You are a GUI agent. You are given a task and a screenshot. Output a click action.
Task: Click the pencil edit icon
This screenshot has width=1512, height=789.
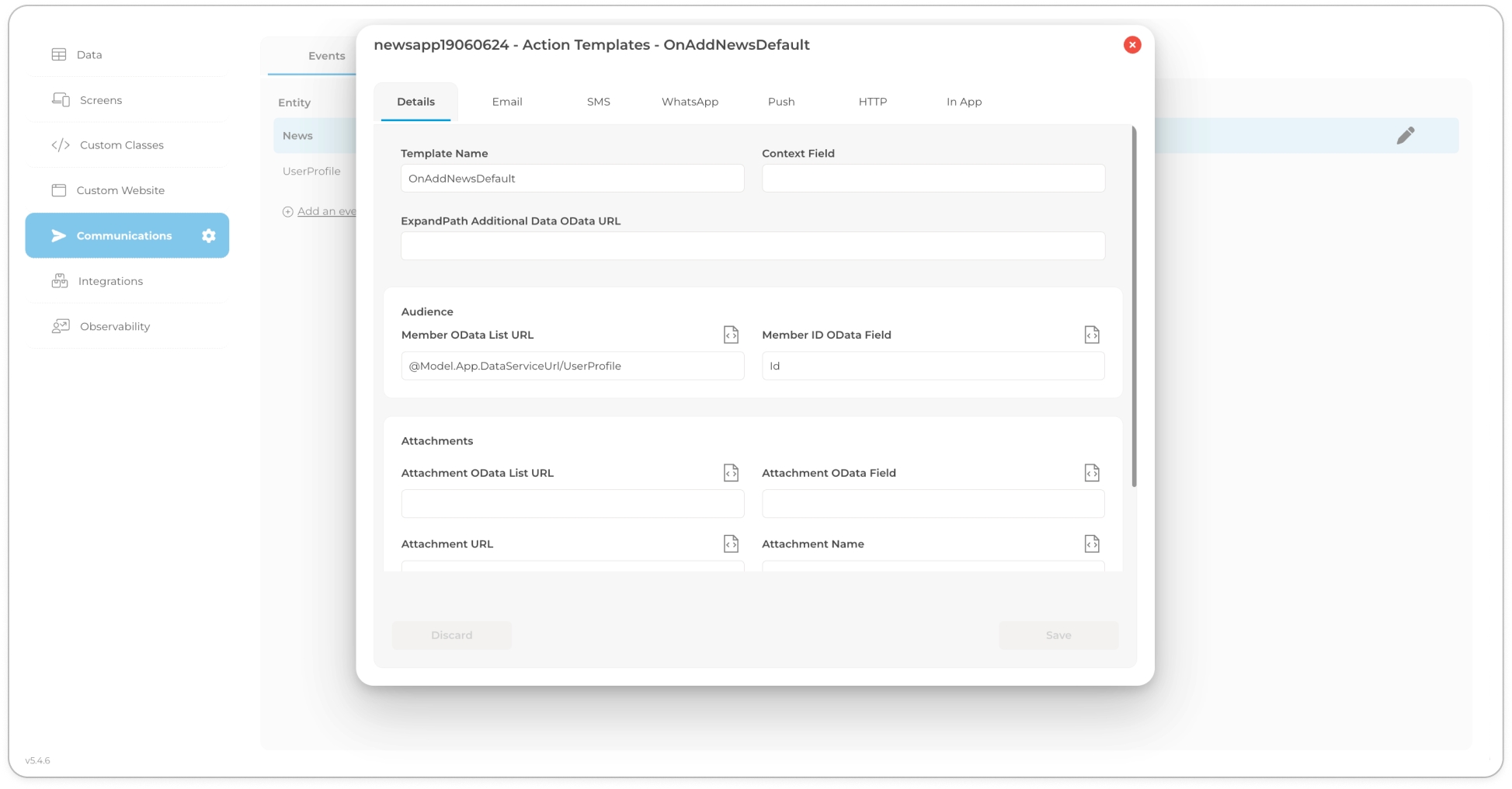point(1405,136)
